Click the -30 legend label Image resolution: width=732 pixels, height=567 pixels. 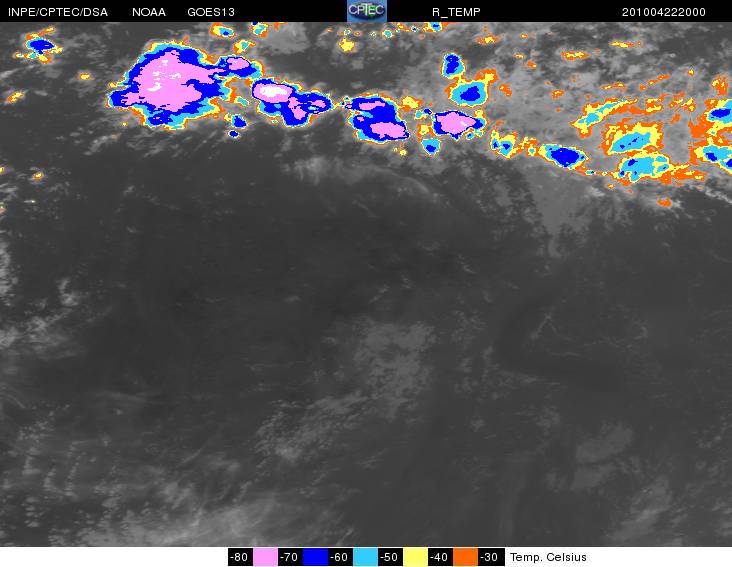(x=491, y=557)
